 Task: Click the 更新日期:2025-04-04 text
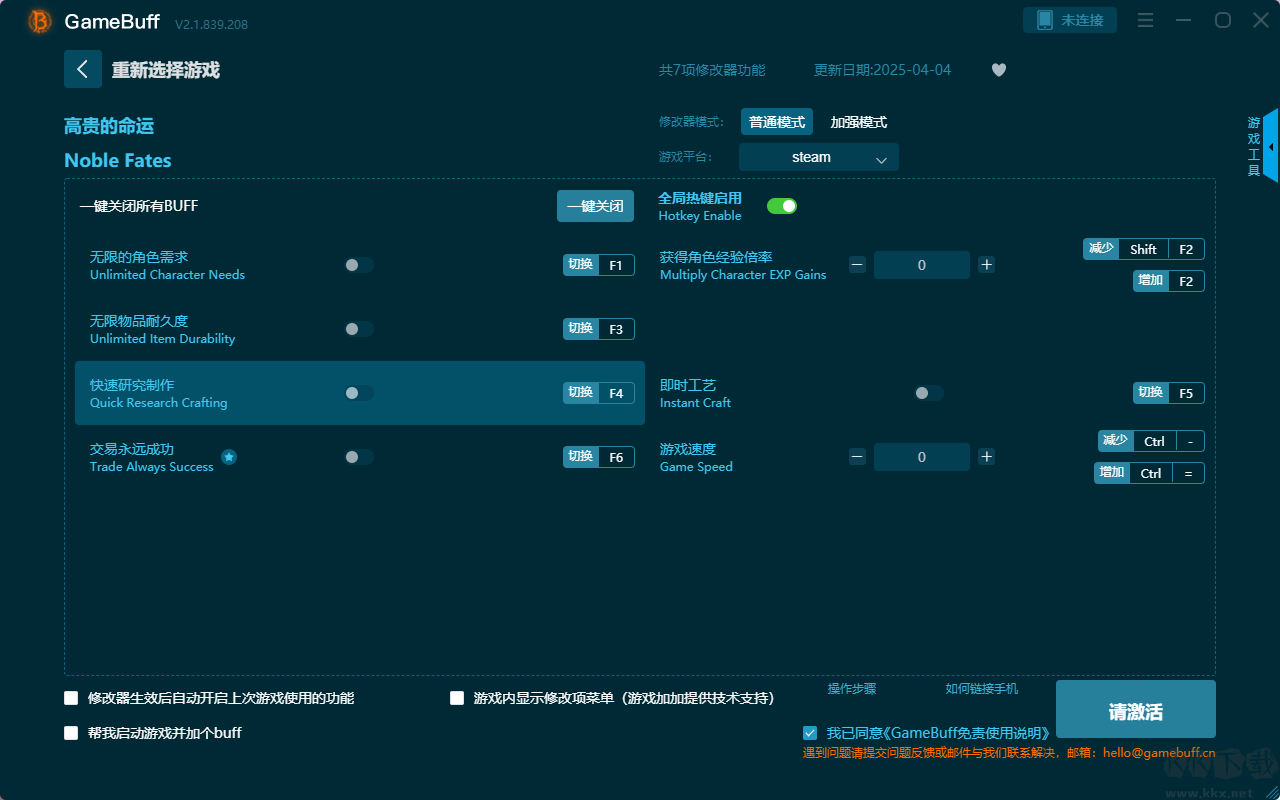(x=883, y=70)
